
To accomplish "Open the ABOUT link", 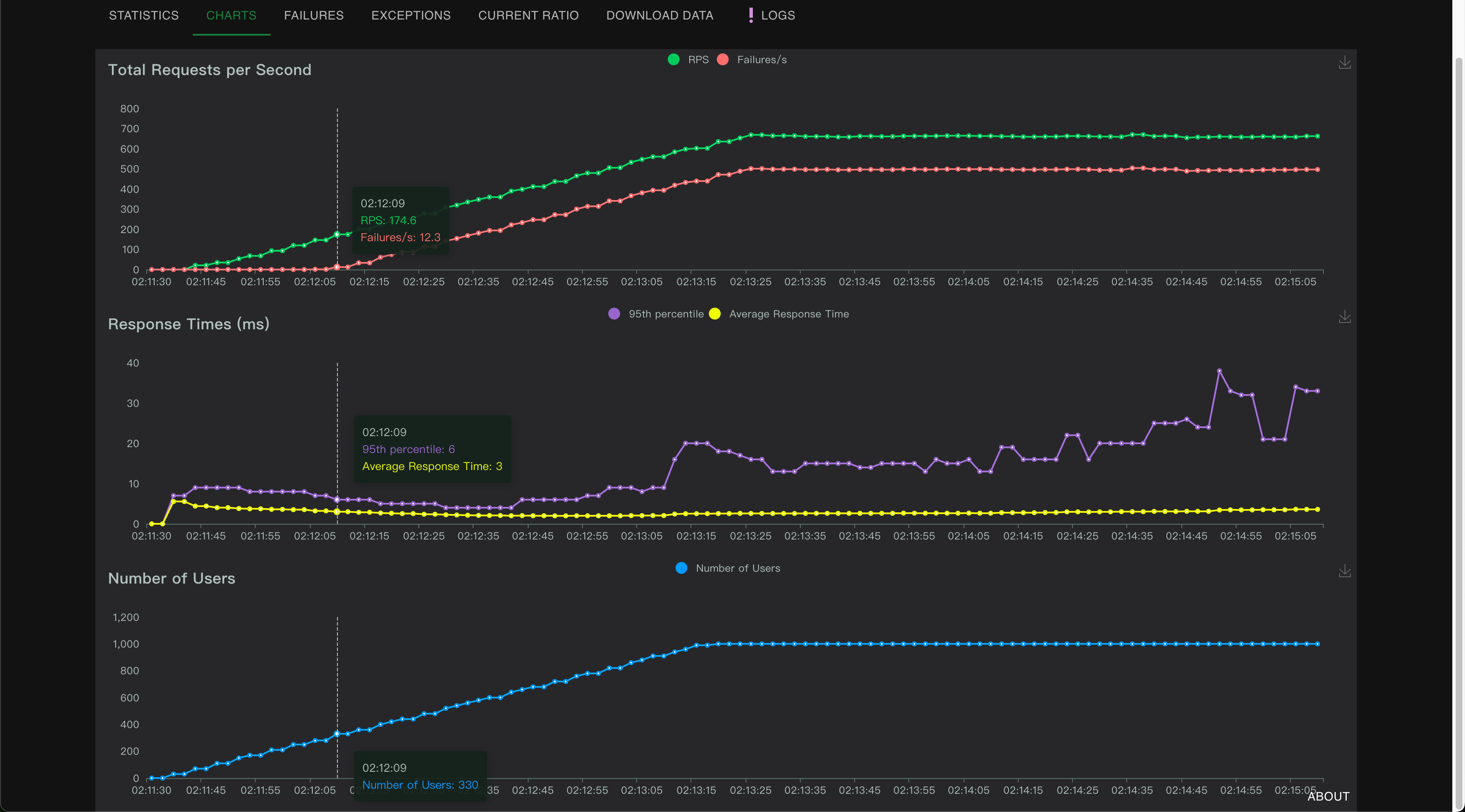I will pos(1328,796).
